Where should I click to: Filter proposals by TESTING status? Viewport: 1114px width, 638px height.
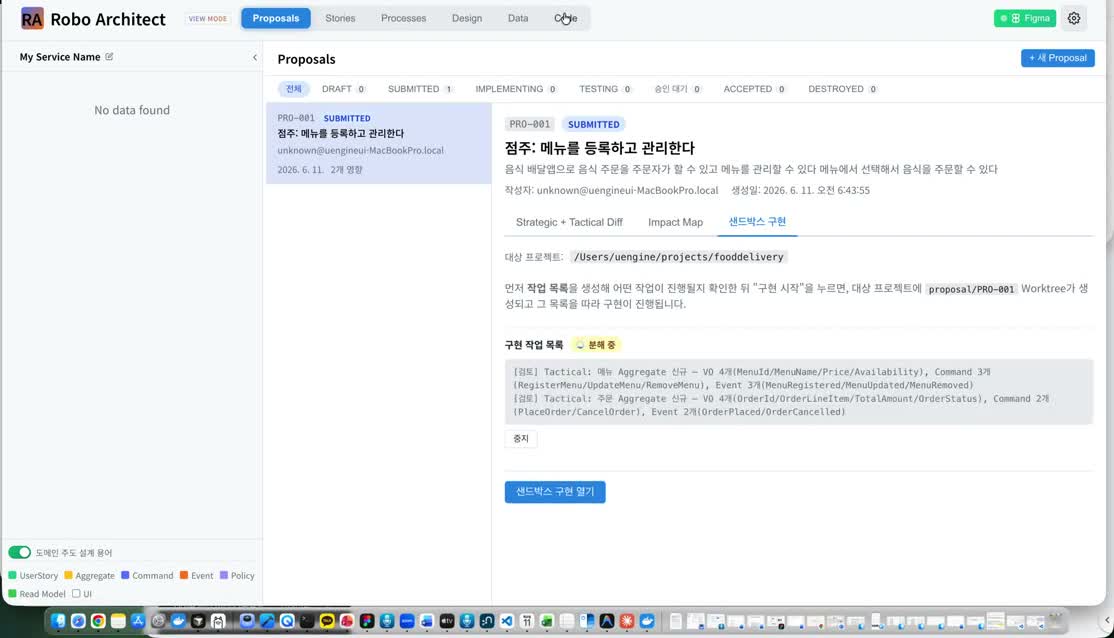pos(605,89)
